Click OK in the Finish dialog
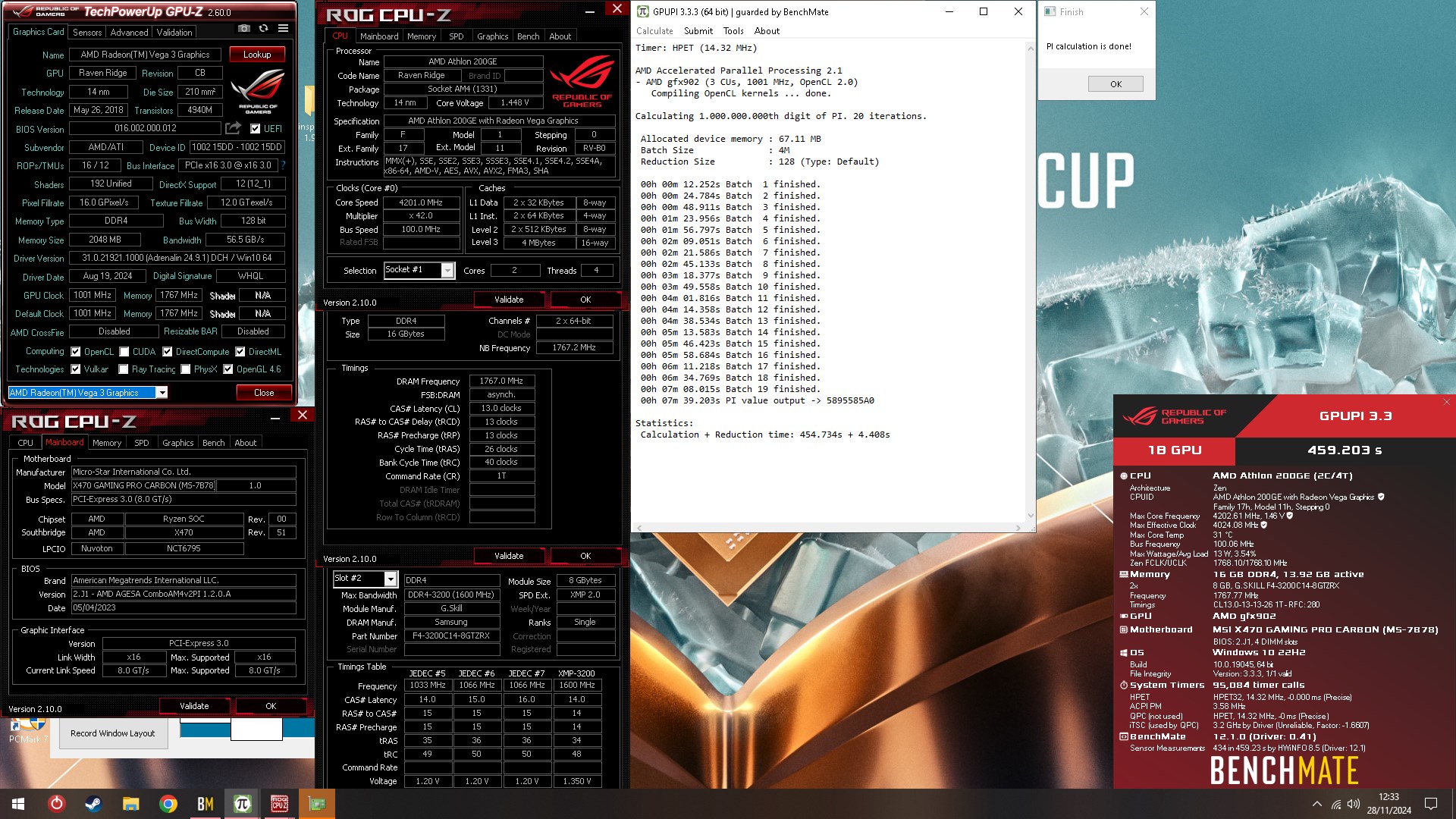1456x819 pixels. [1116, 84]
